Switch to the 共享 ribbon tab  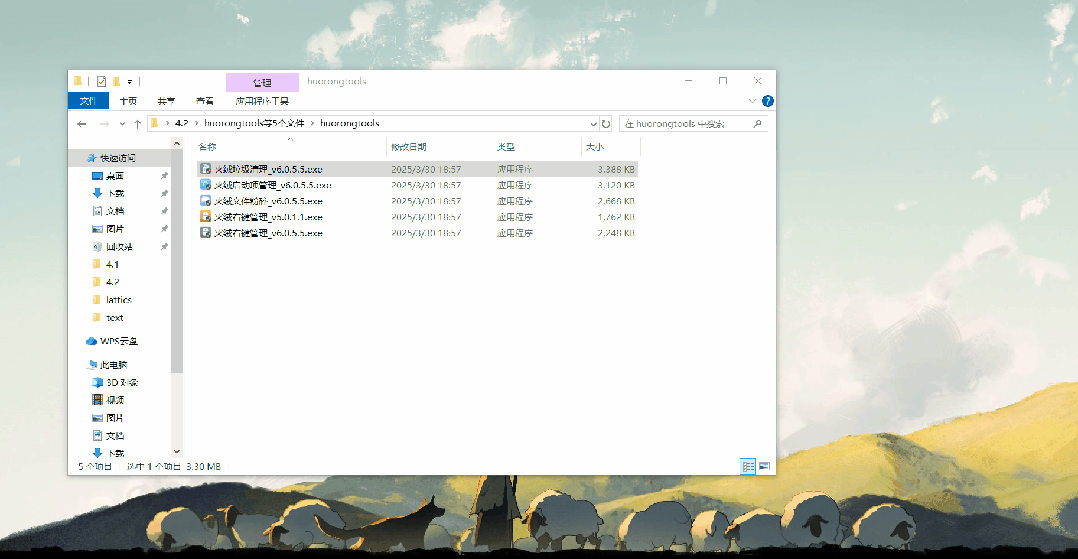click(x=166, y=101)
